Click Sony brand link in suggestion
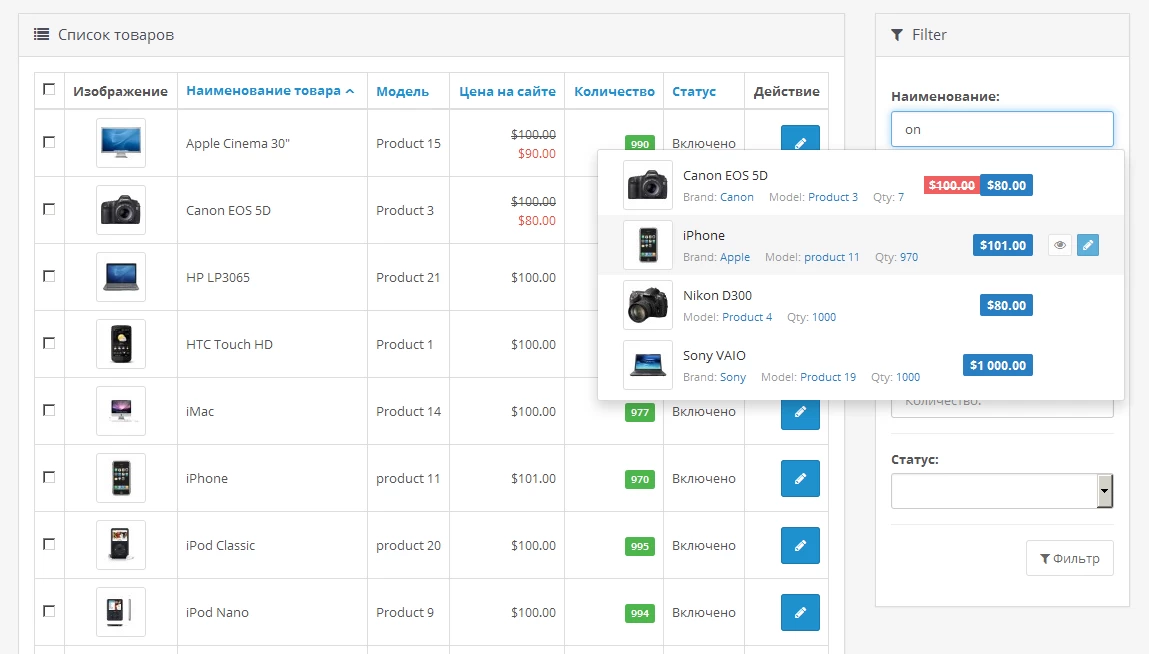This screenshot has height=654, width=1149. pos(733,378)
